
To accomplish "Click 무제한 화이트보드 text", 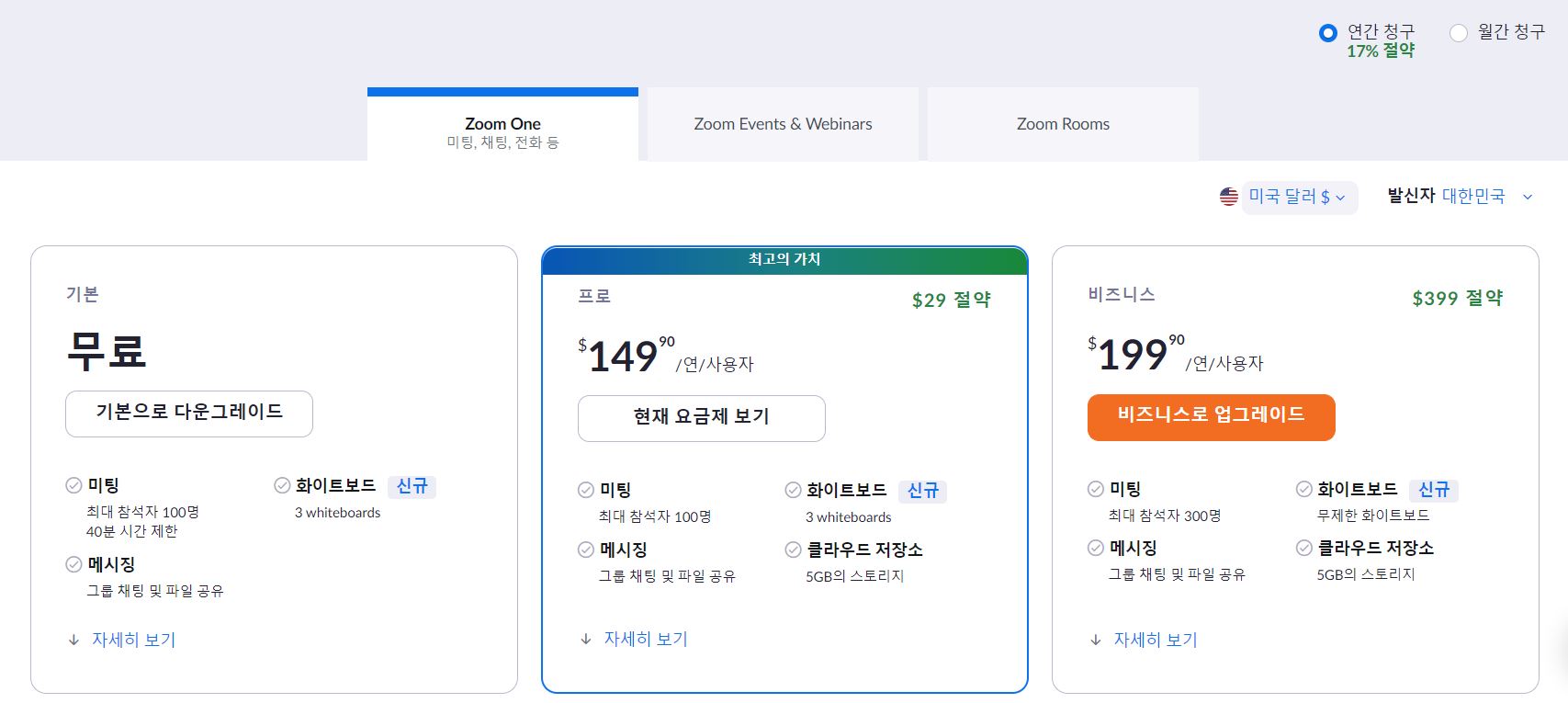I will click(1373, 516).
